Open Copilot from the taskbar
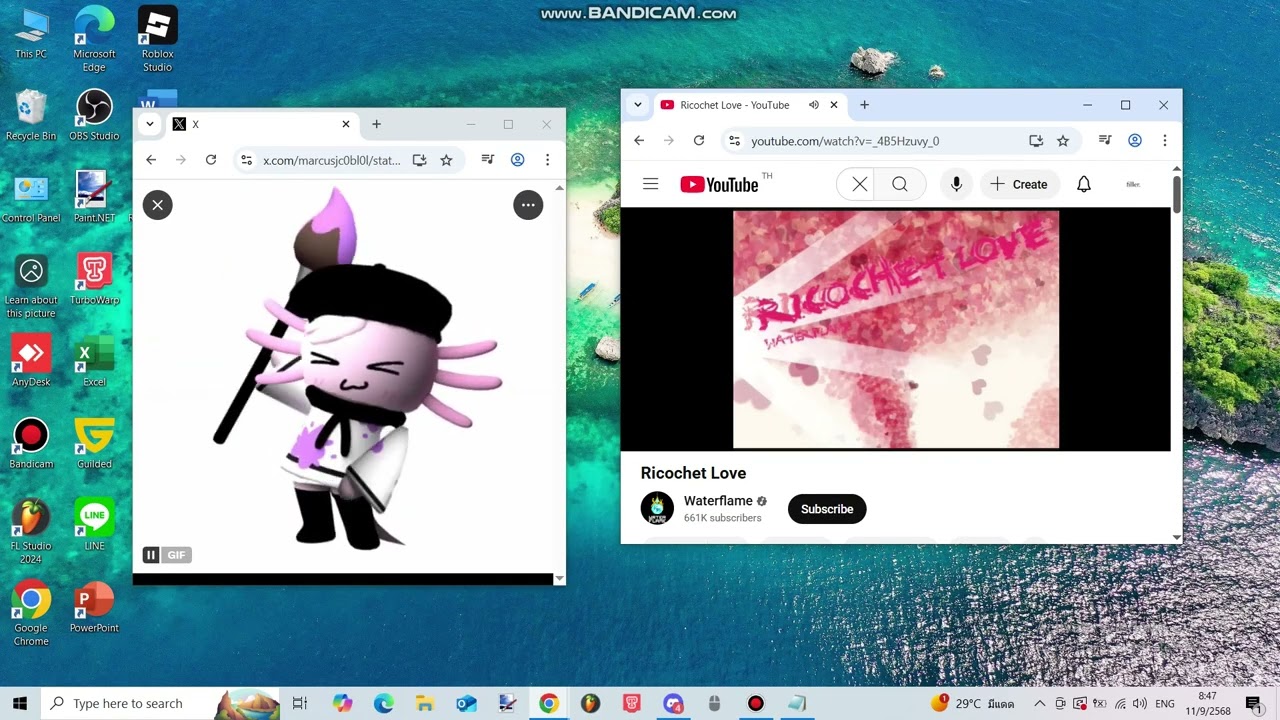This screenshot has width=1280, height=720. click(x=343, y=703)
